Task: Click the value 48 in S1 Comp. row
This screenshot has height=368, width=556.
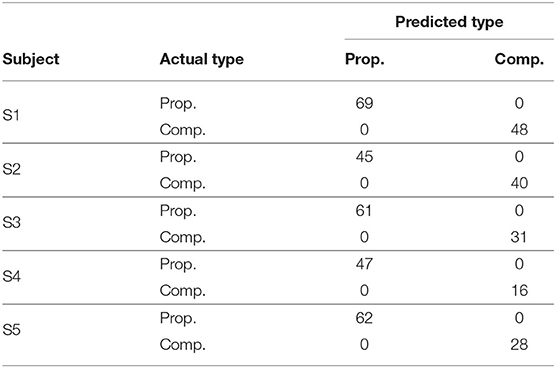Action: (x=519, y=130)
